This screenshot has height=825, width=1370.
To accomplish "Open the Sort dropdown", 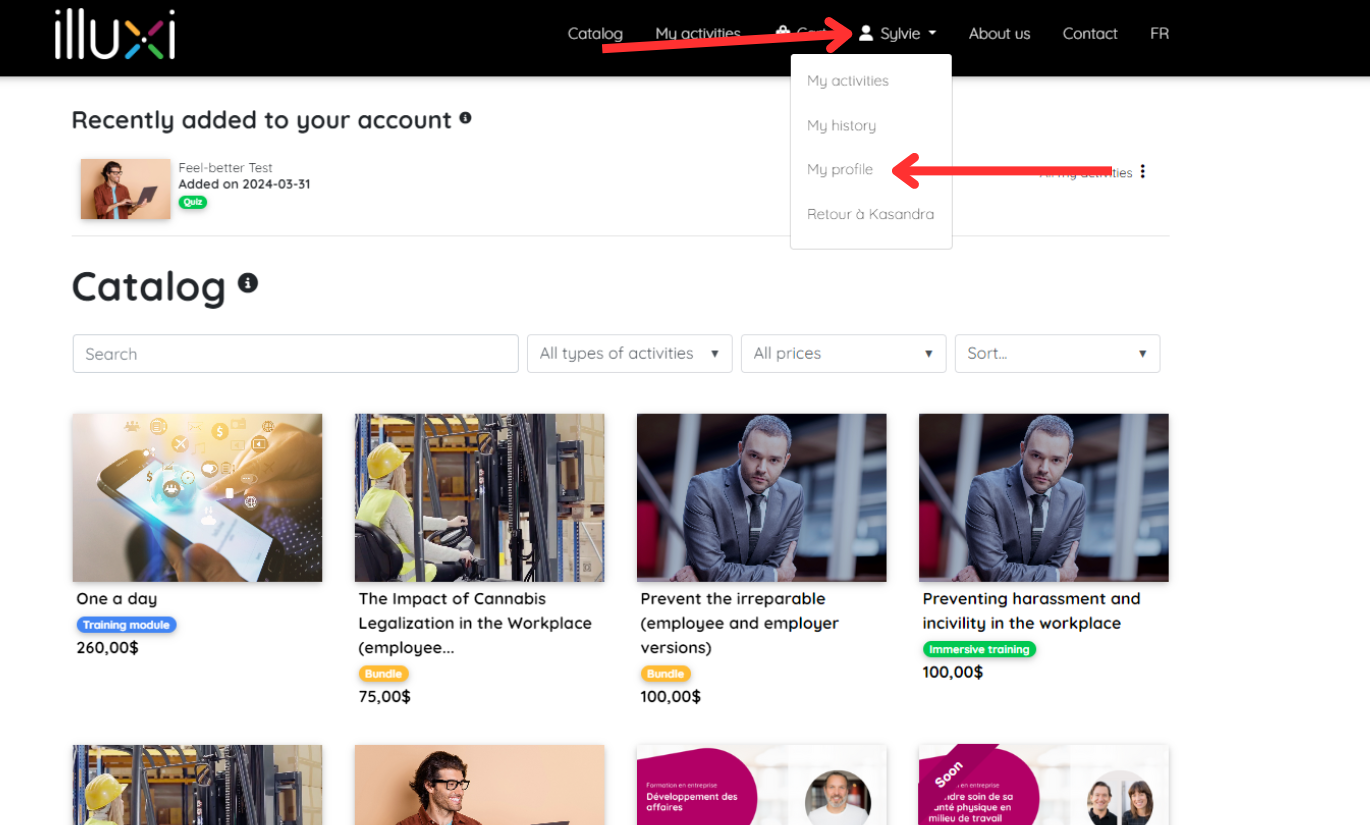I will point(1057,354).
